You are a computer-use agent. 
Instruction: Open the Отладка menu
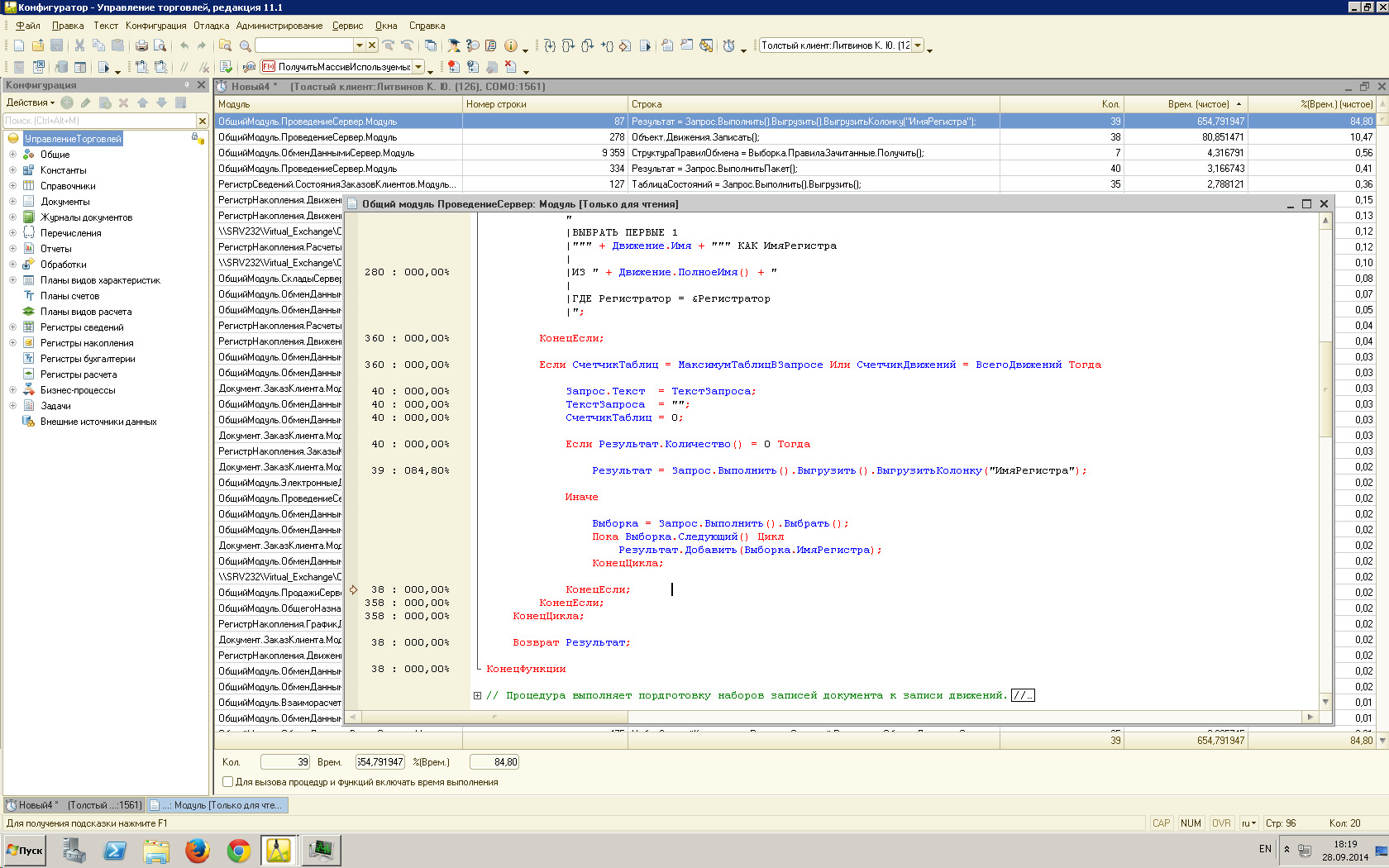[211, 26]
